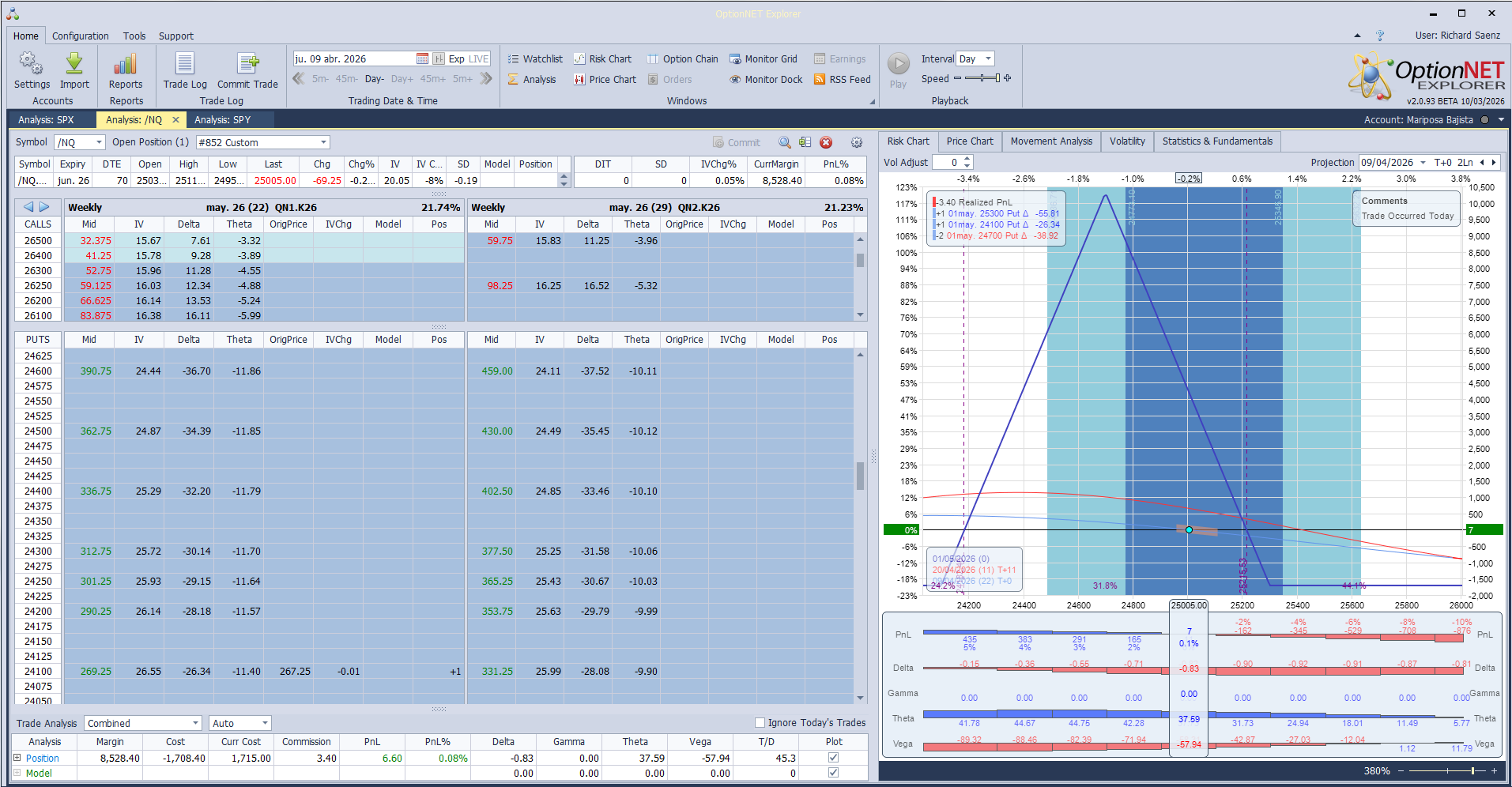Screen dimensions: 1512x787
Task: Click the Import green arrow icon
Action: coord(74,64)
